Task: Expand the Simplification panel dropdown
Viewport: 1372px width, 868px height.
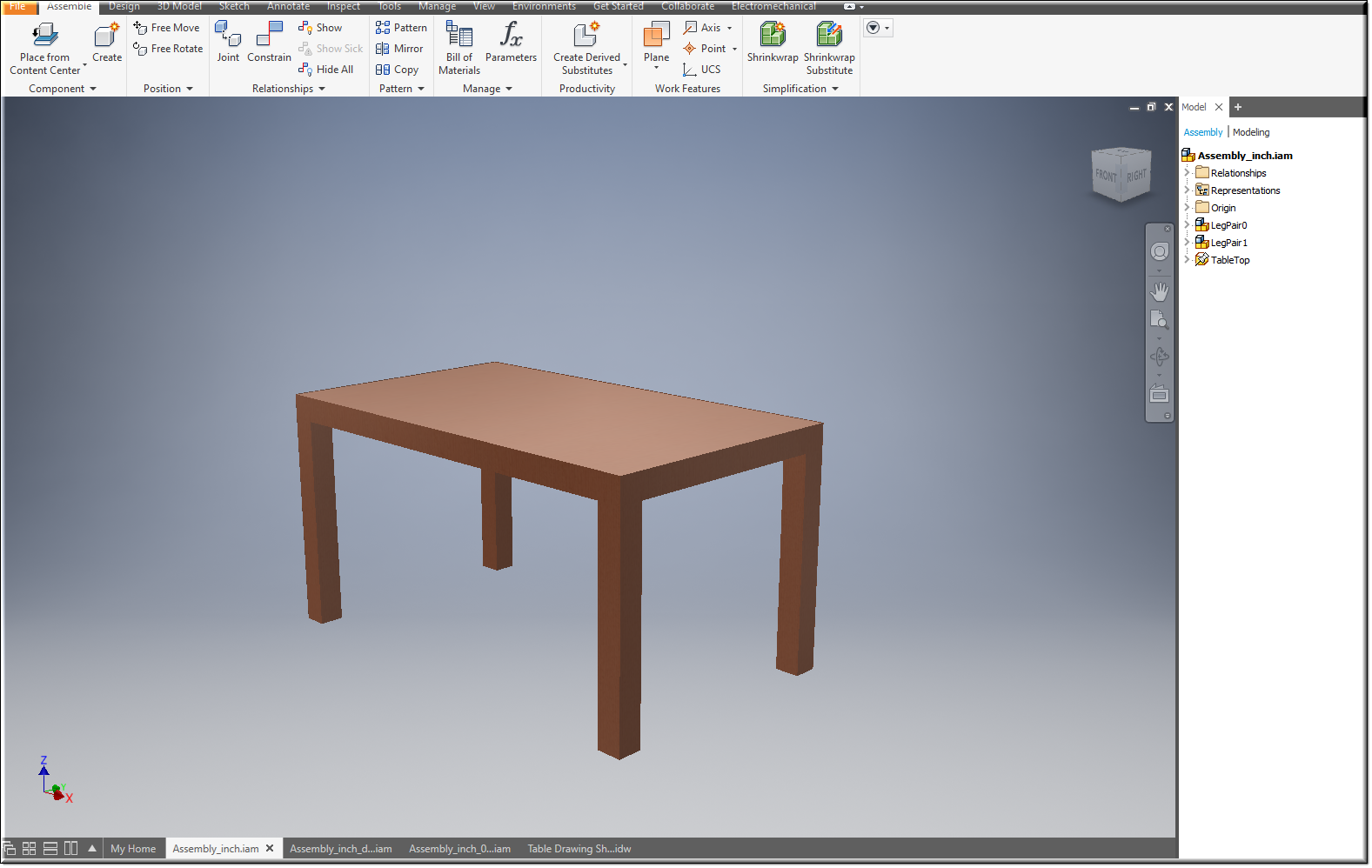Action: point(835,89)
